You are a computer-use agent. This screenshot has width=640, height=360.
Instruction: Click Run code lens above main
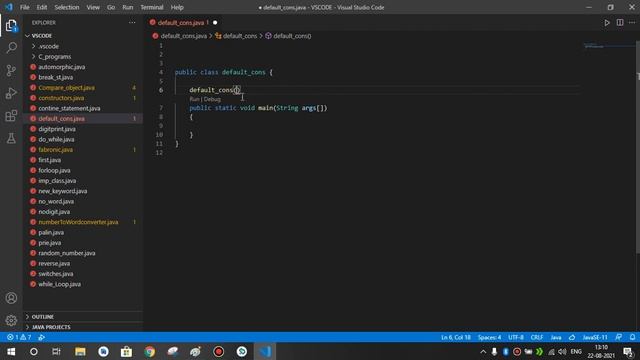pyautogui.click(x=194, y=99)
